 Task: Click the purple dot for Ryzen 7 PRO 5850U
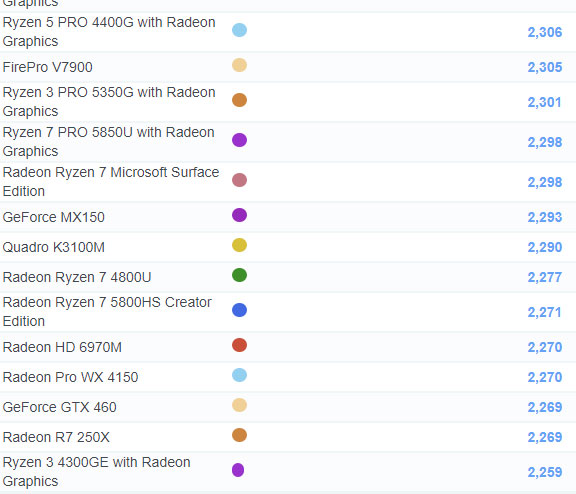click(x=240, y=140)
